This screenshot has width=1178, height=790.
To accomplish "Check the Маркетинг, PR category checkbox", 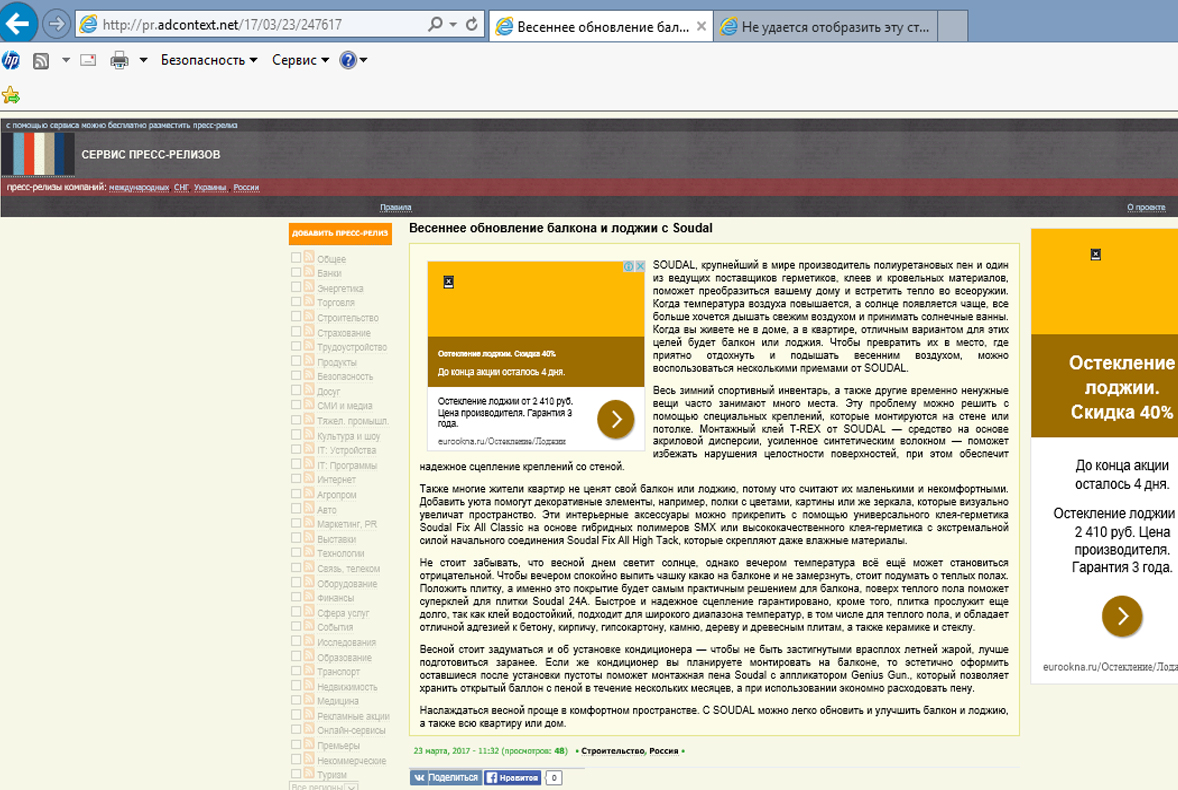I will (x=296, y=523).
